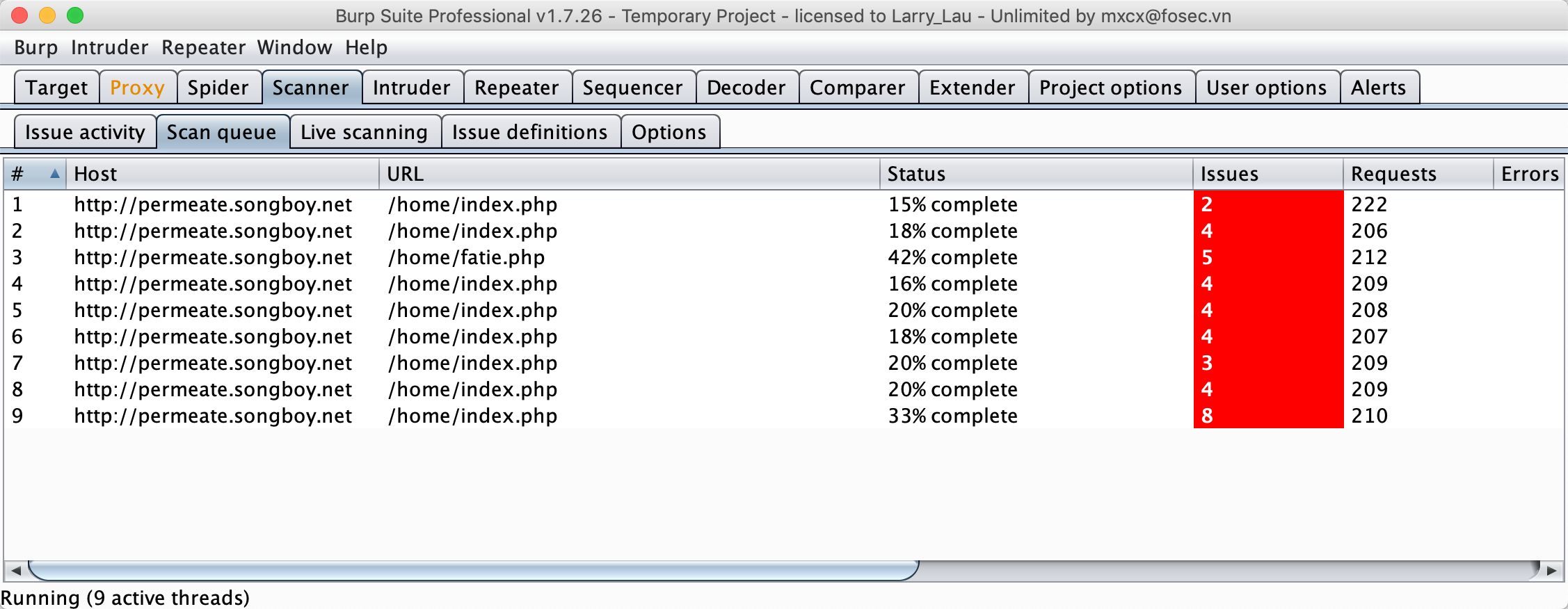This screenshot has height=609, width=1568.
Task: Click the sort arrow in the # column
Action: 54,174
